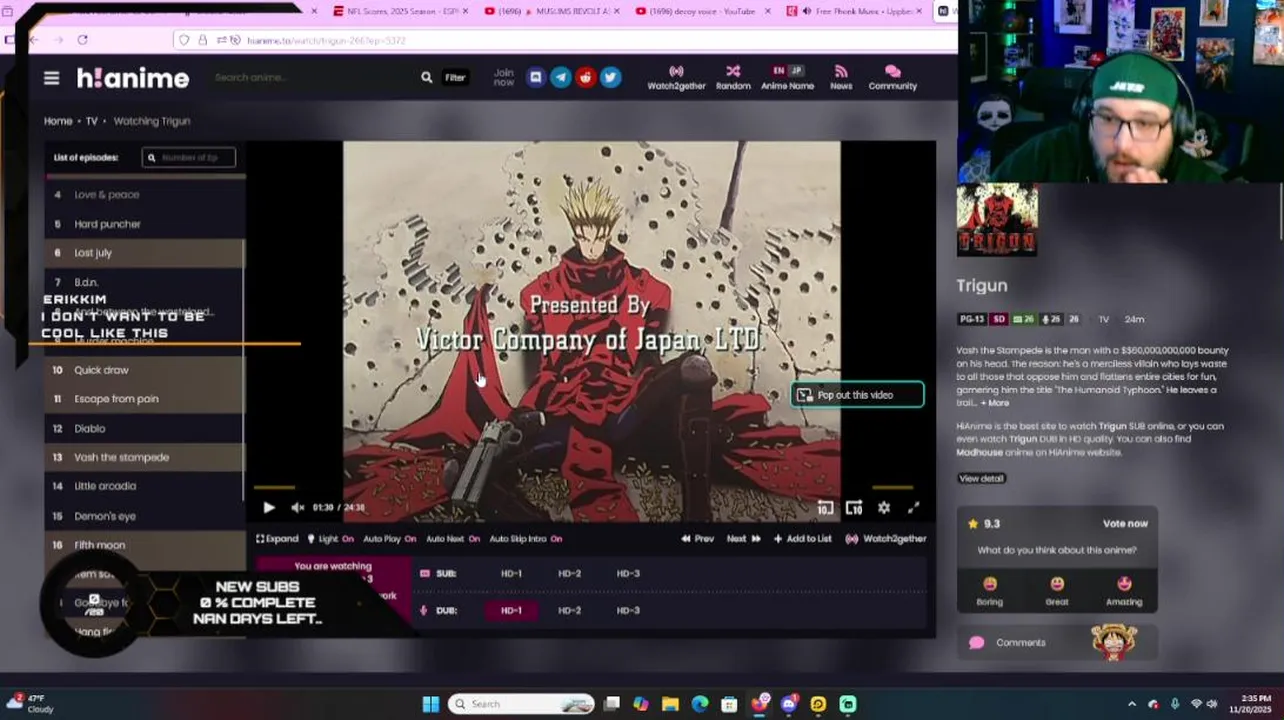
Task: Select the SUB HD-2 server
Action: pos(569,574)
